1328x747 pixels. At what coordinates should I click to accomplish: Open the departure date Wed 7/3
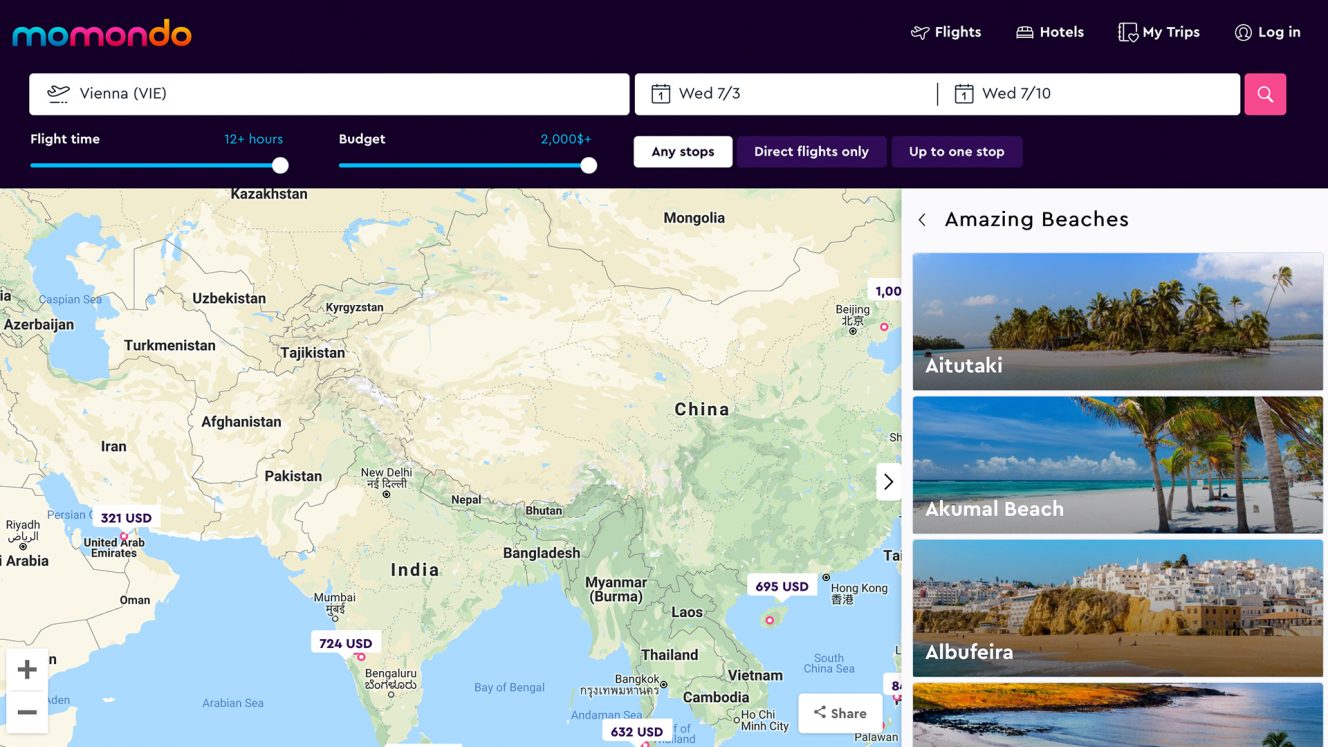(x=786, y=94)
